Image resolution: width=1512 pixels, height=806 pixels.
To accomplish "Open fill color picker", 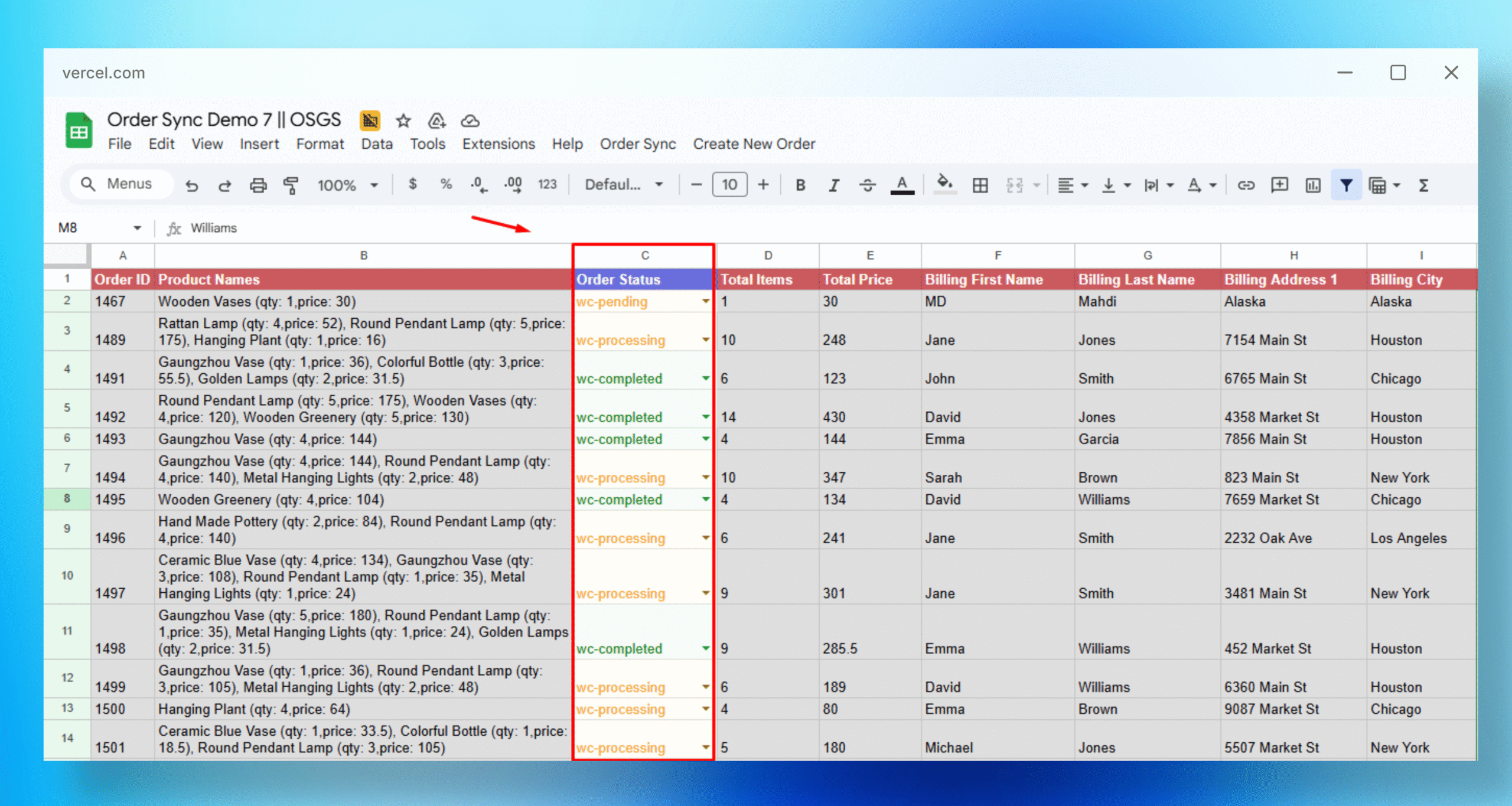I will [945, 184].
